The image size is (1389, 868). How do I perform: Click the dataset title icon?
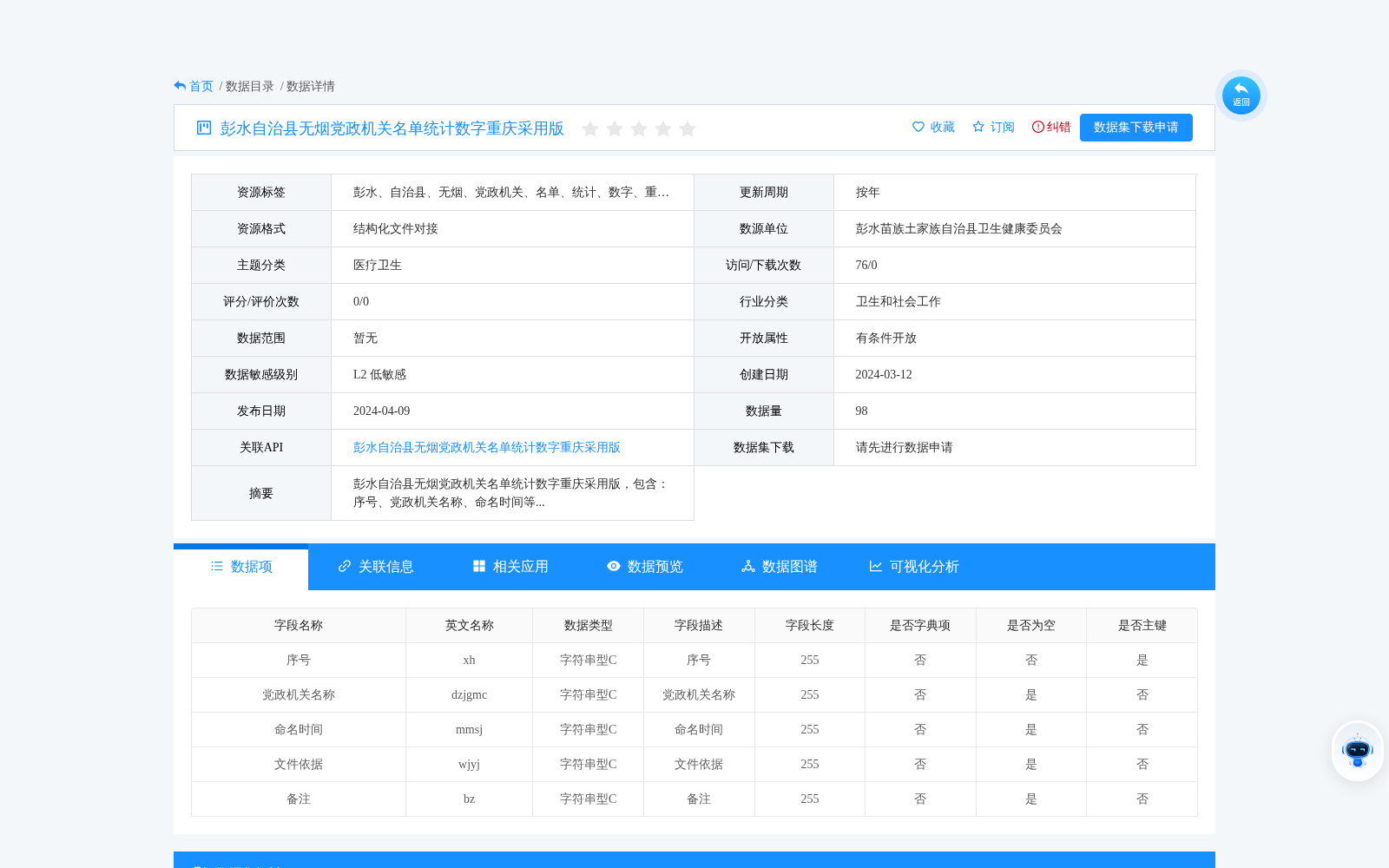[x=204, y=128]
